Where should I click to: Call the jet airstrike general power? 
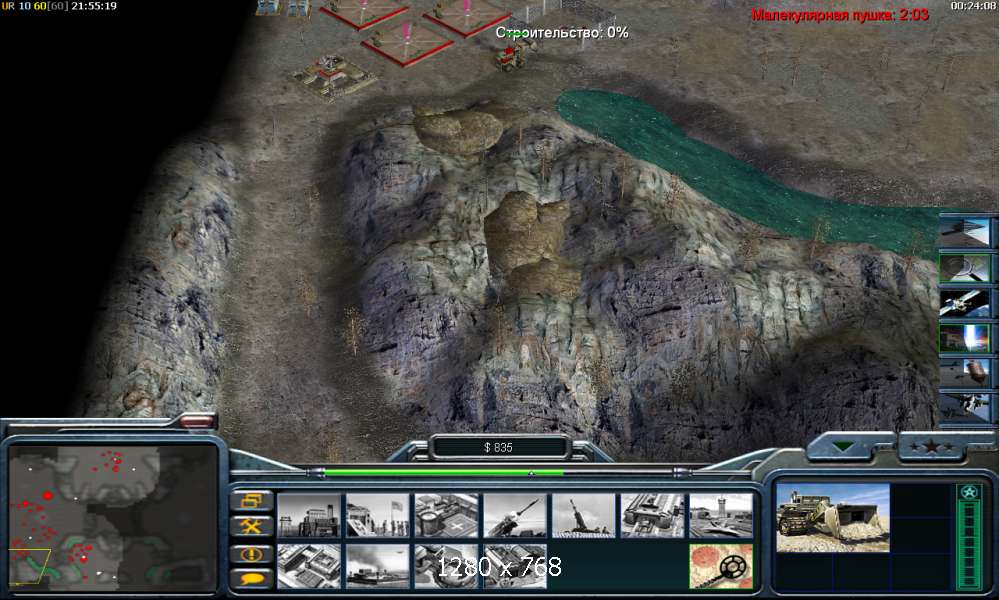(x=965, y=408)
